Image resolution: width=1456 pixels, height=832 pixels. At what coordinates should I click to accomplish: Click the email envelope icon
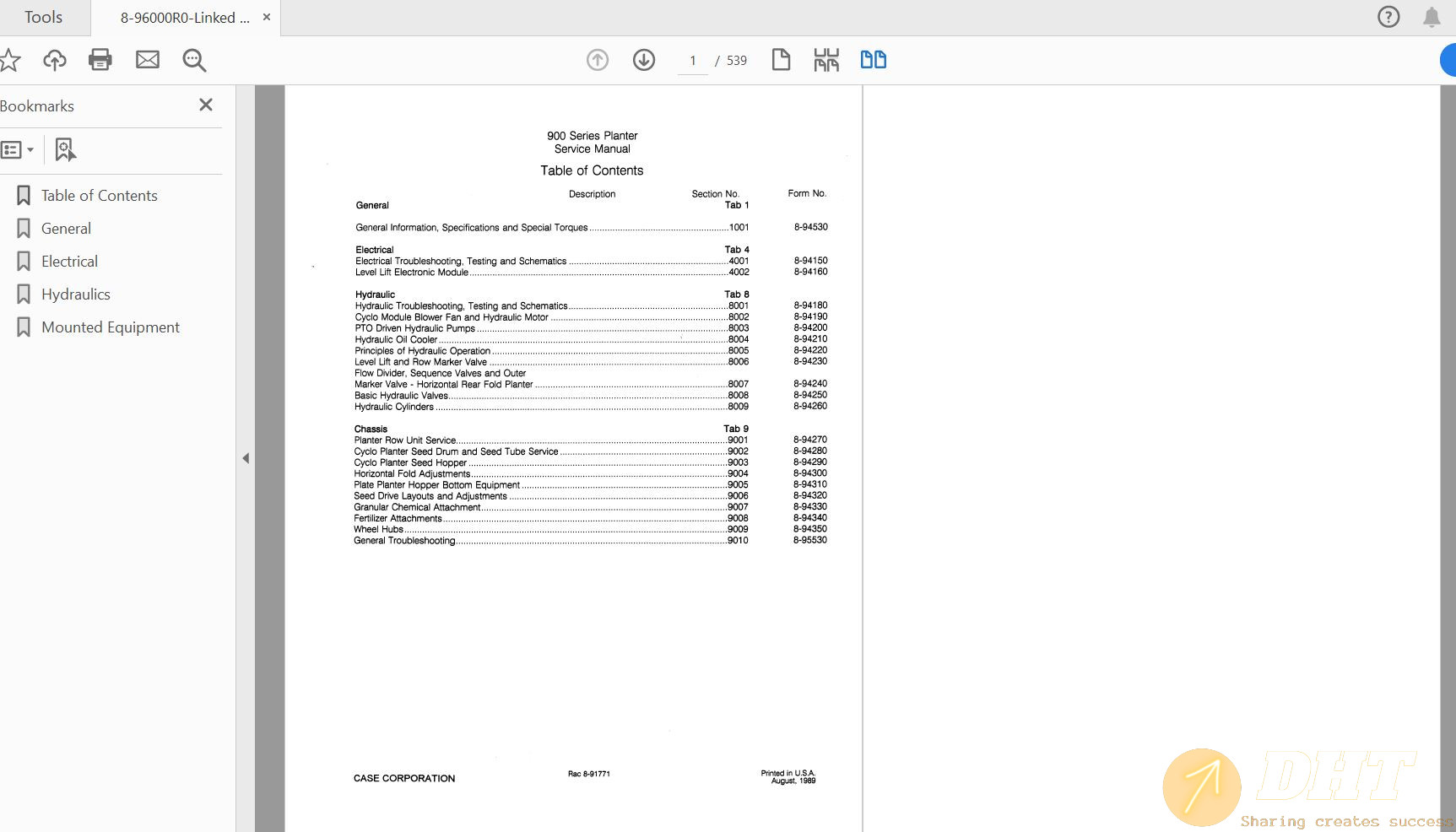[148, 60]
